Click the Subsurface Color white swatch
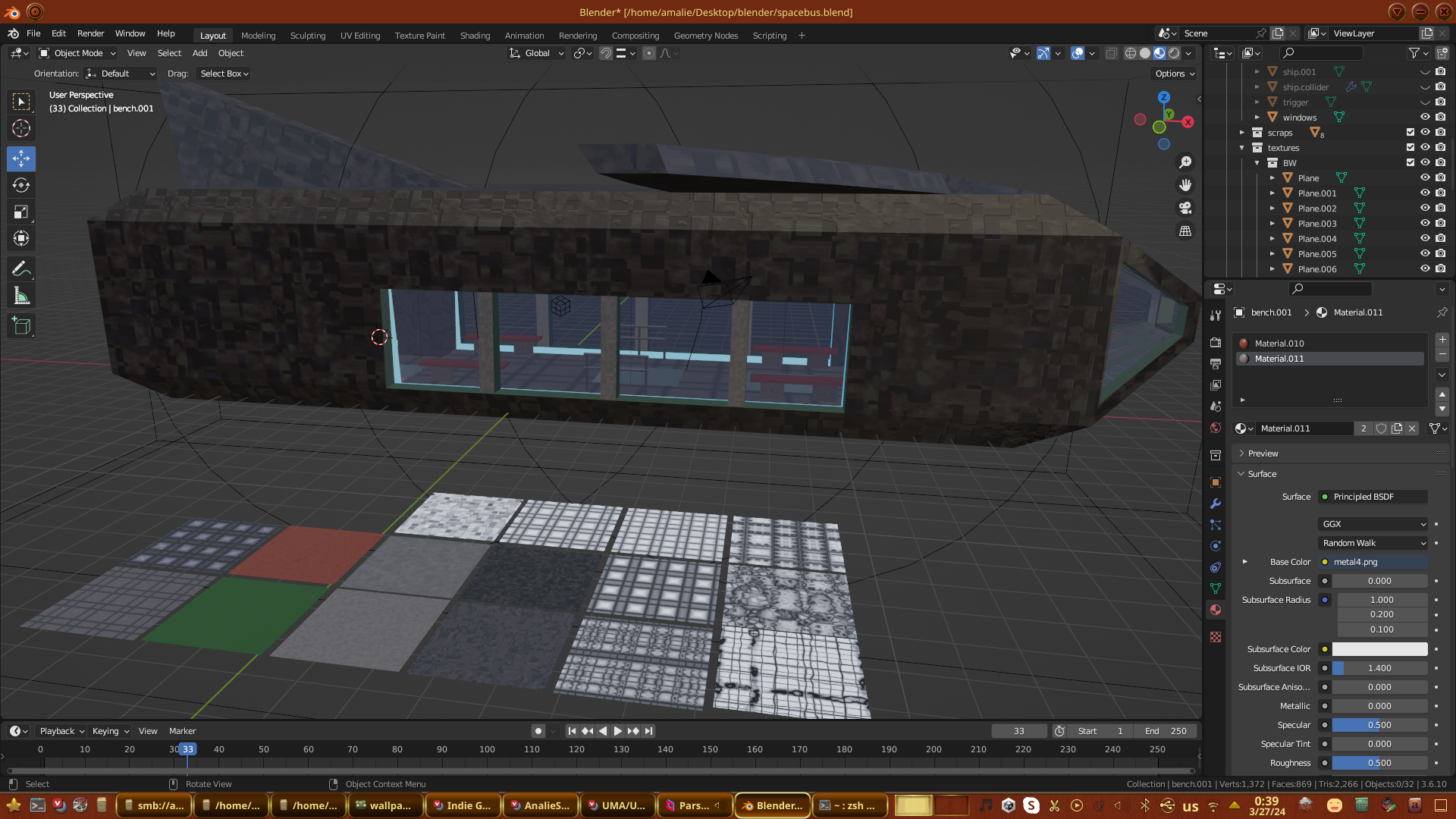The image size is (1456, 819). coord(1379,649)
